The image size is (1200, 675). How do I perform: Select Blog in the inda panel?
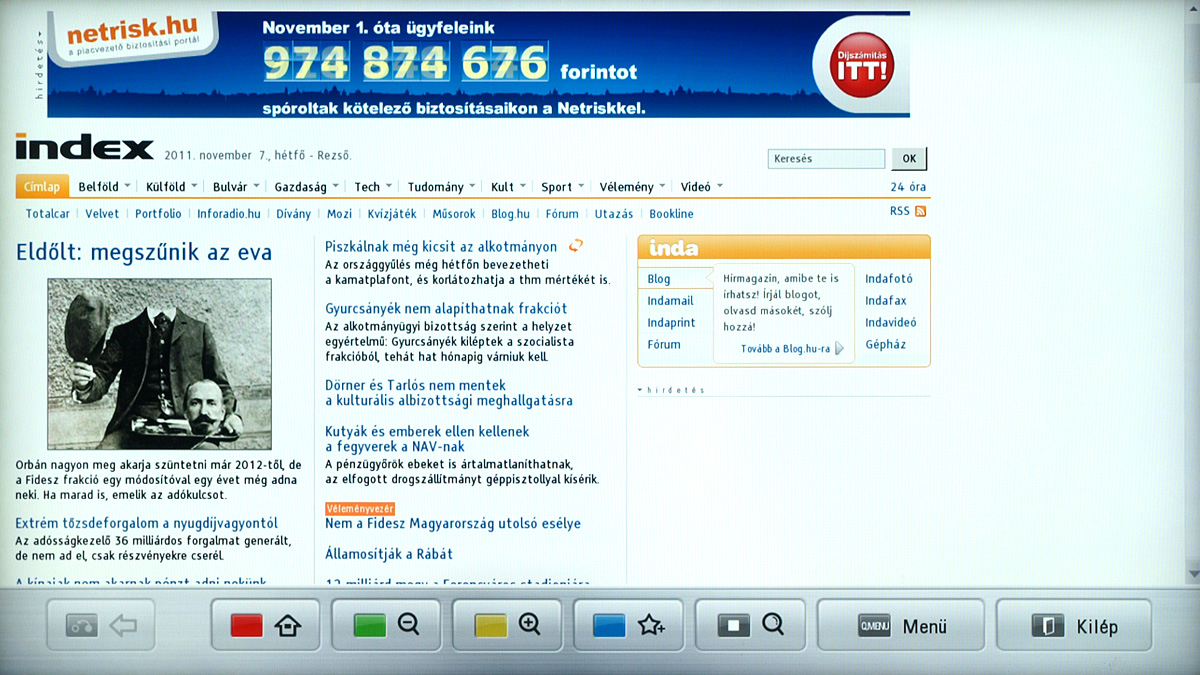coord(659,279)
